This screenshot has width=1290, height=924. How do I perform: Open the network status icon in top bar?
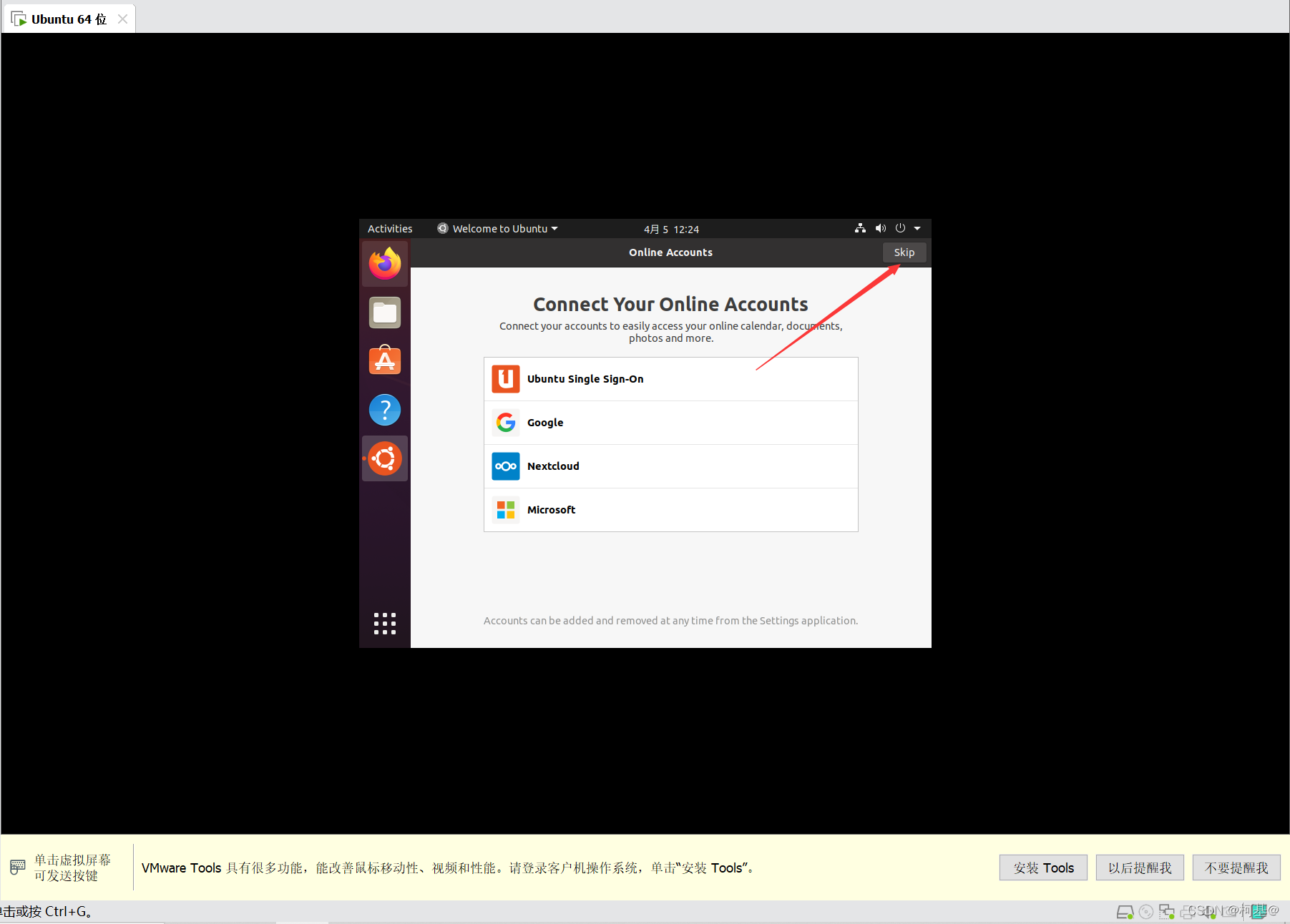[860, 228]
